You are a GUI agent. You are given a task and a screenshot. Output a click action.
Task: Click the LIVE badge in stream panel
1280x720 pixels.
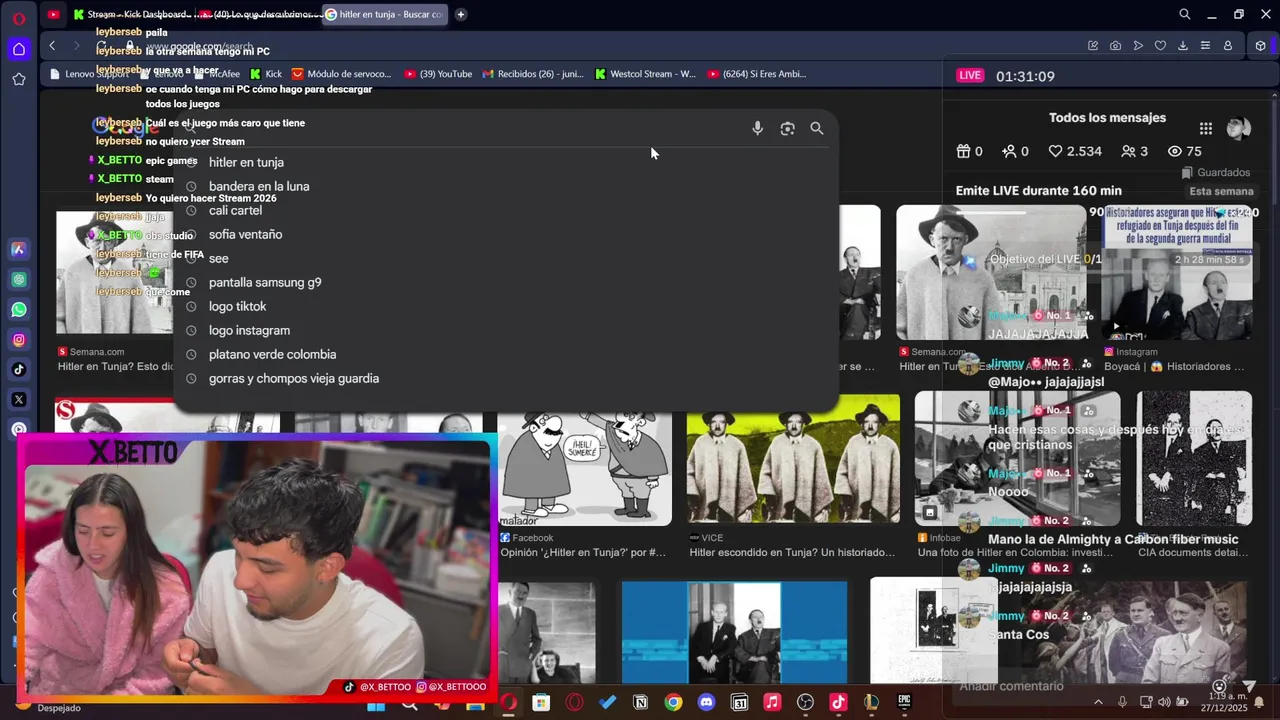pos(970,76)
